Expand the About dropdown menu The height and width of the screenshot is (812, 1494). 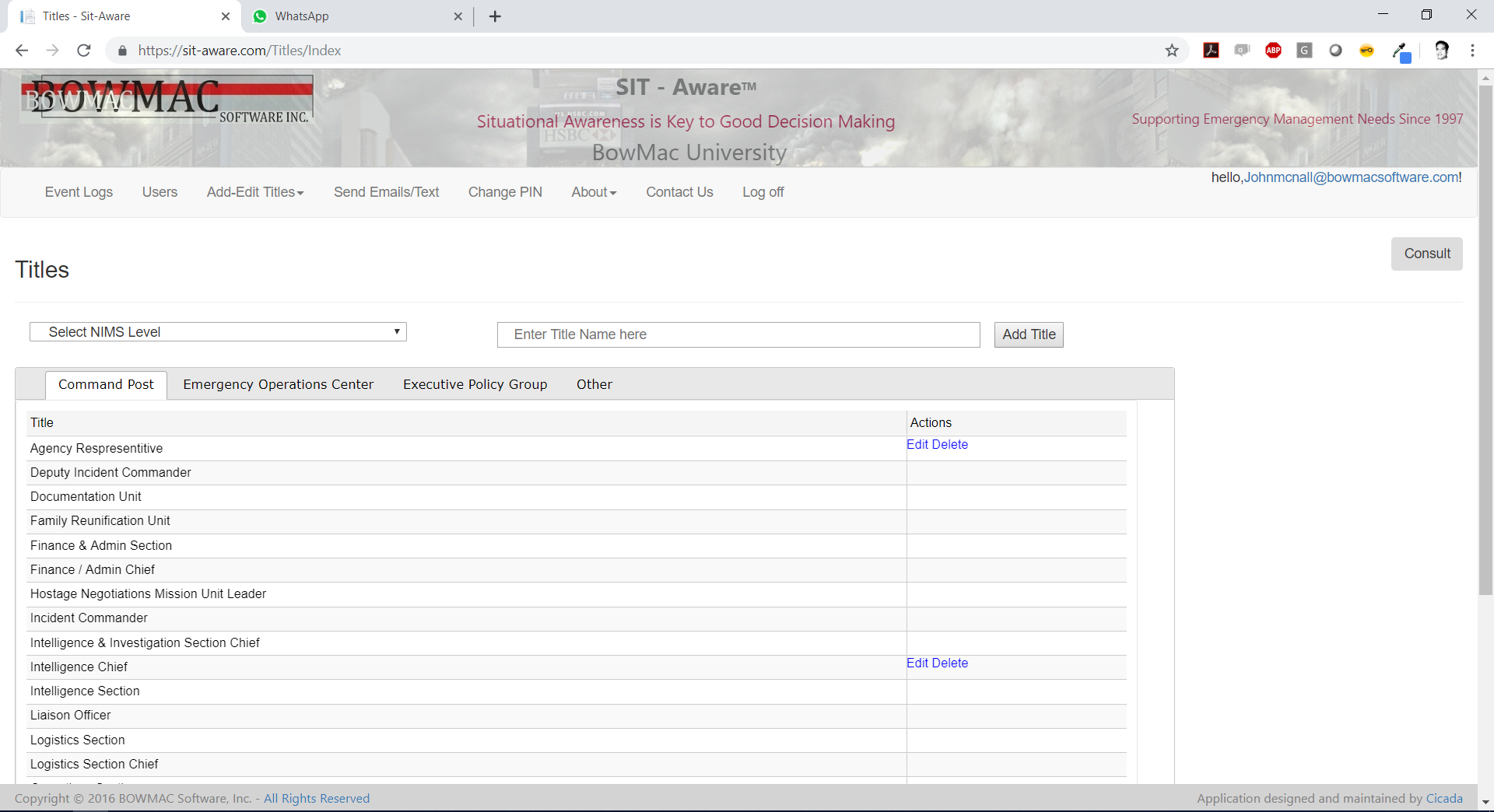click(594, 192)
